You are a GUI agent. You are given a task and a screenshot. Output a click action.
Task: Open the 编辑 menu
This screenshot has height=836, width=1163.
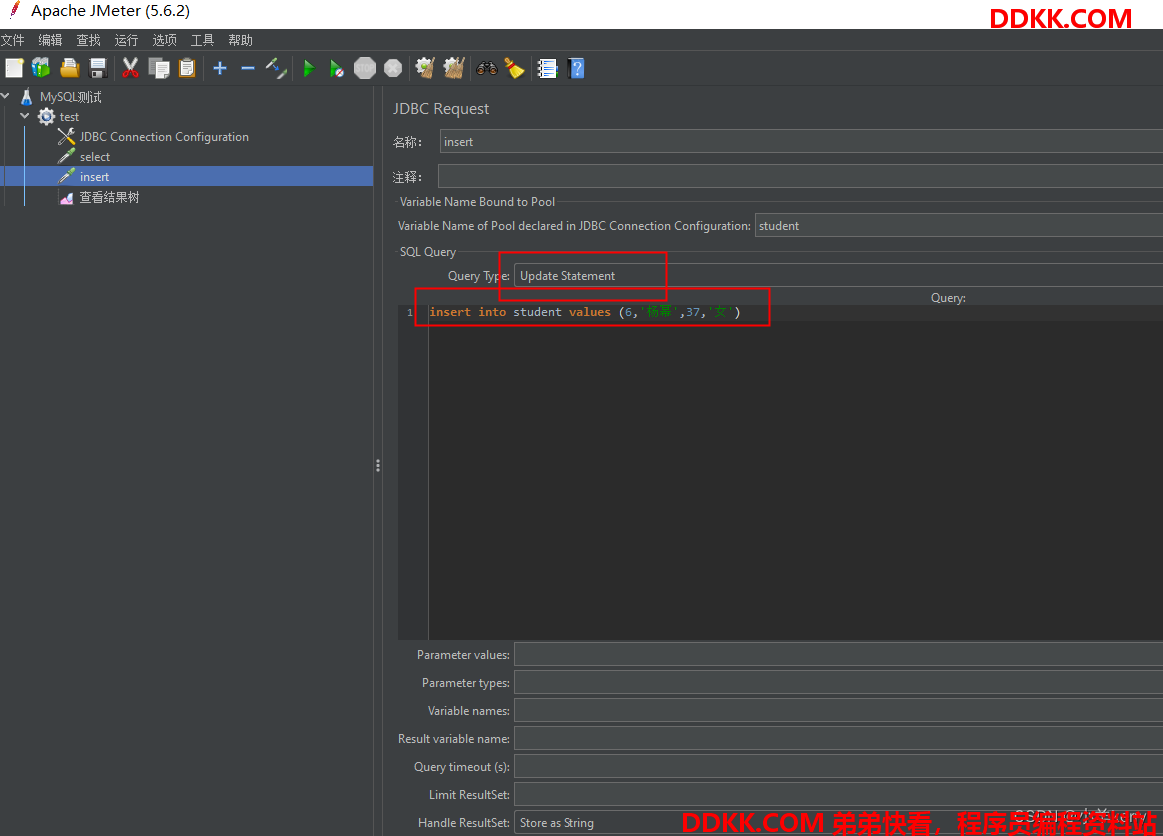coord(50,40)
